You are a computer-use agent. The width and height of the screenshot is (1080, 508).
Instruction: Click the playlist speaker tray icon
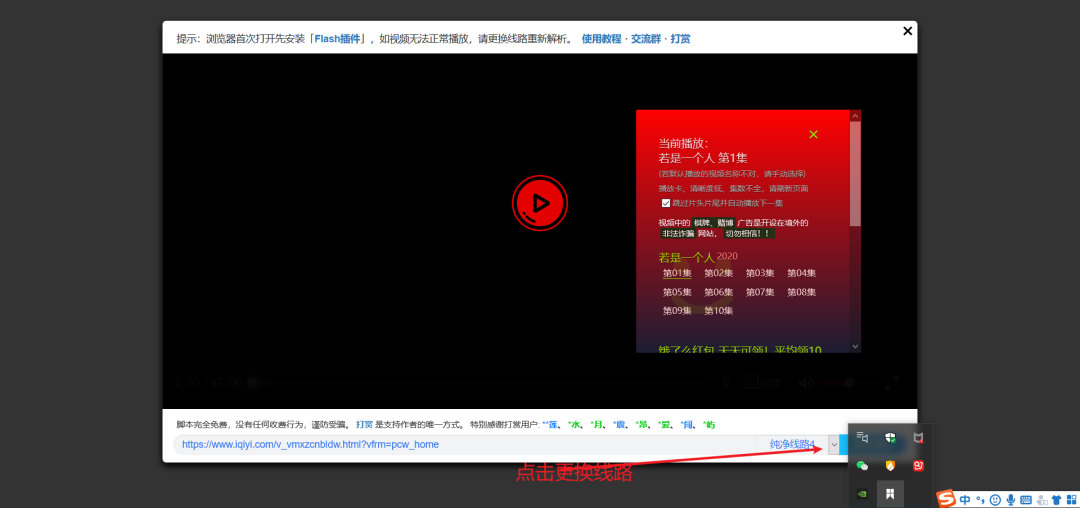point(862,436)
